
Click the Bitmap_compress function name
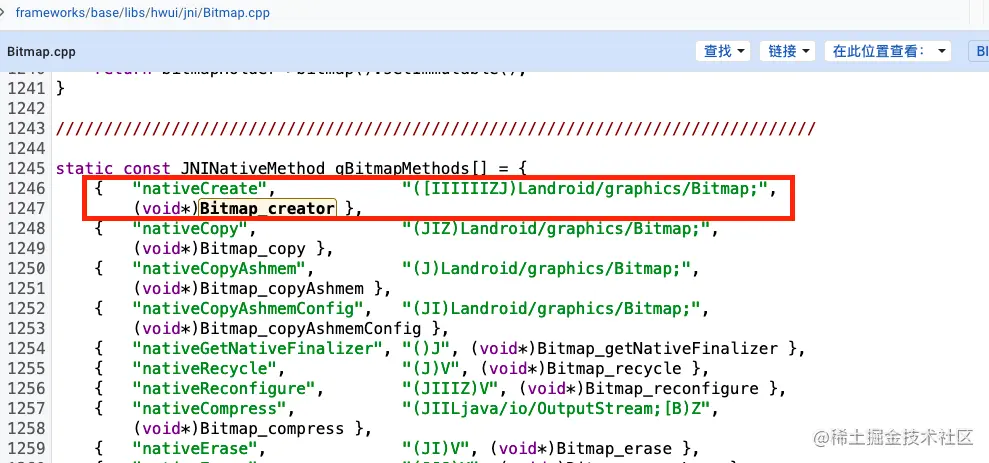272,429
